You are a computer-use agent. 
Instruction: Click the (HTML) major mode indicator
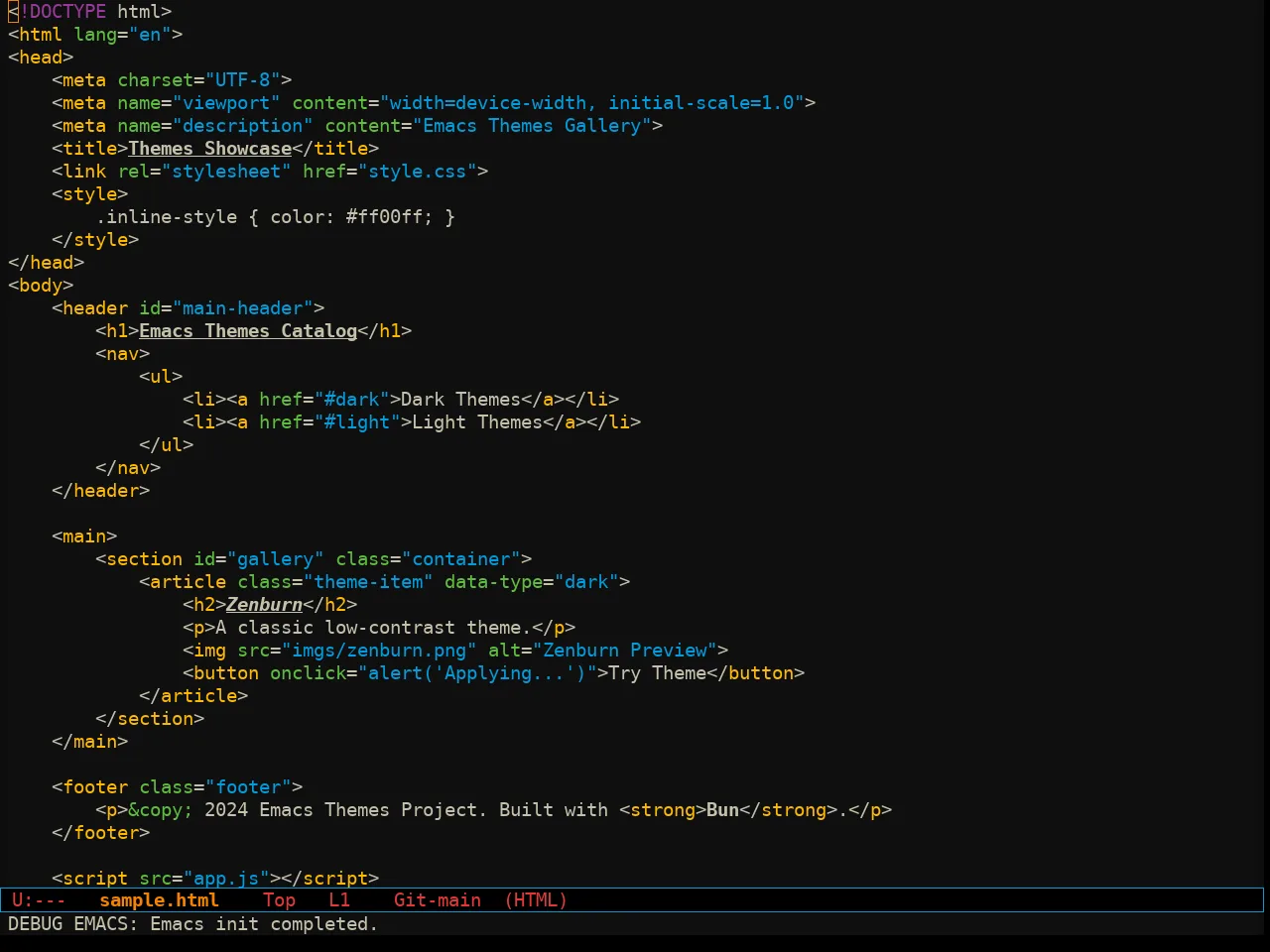pyautogui.click(x=536, y=900)
